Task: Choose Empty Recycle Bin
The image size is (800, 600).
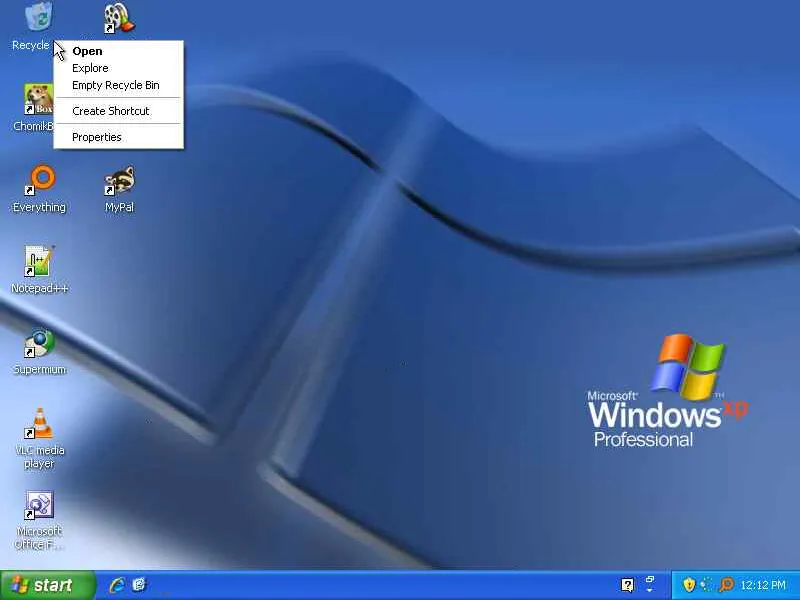Action: 118,85
